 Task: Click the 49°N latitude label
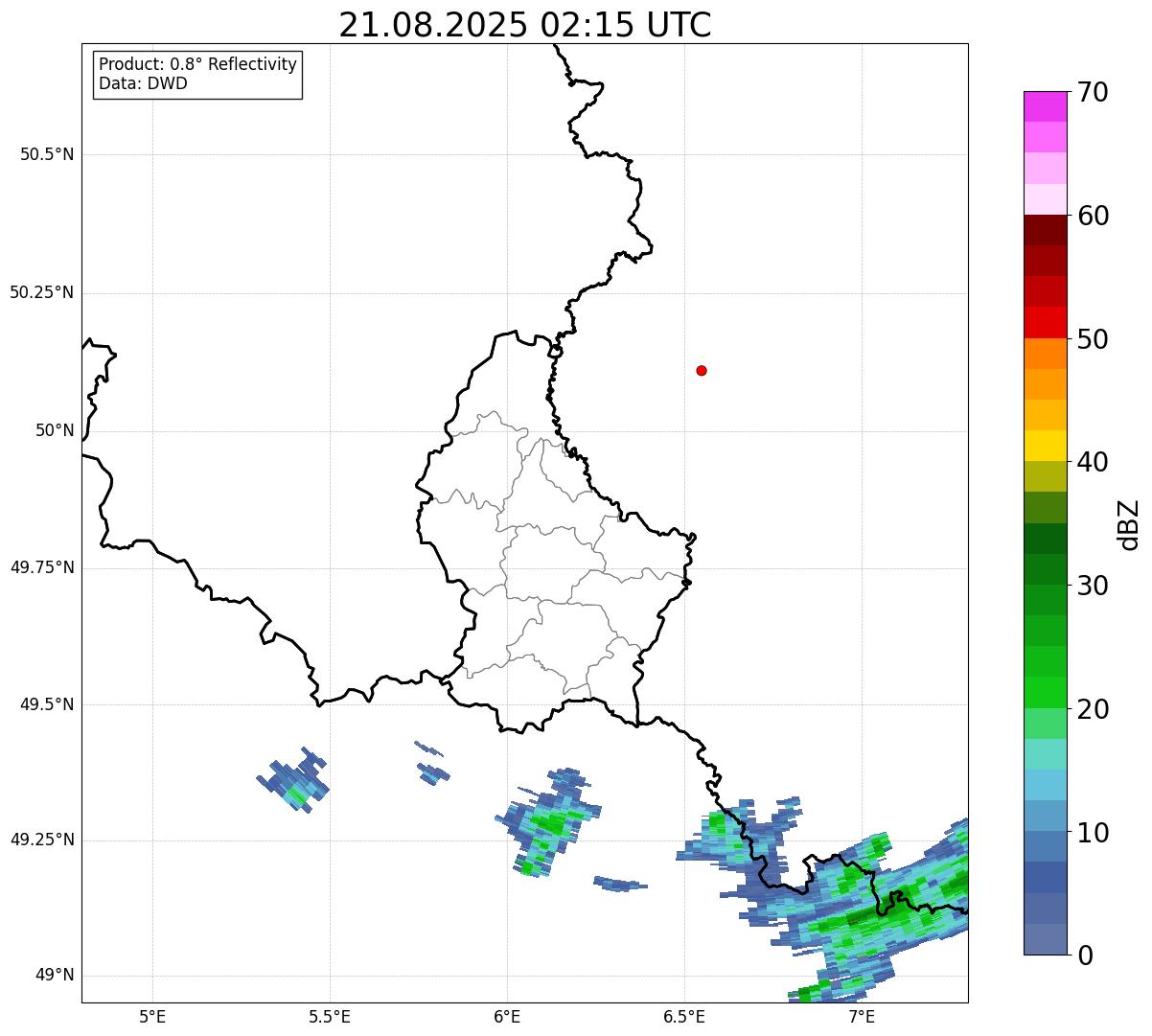(55, 976)
